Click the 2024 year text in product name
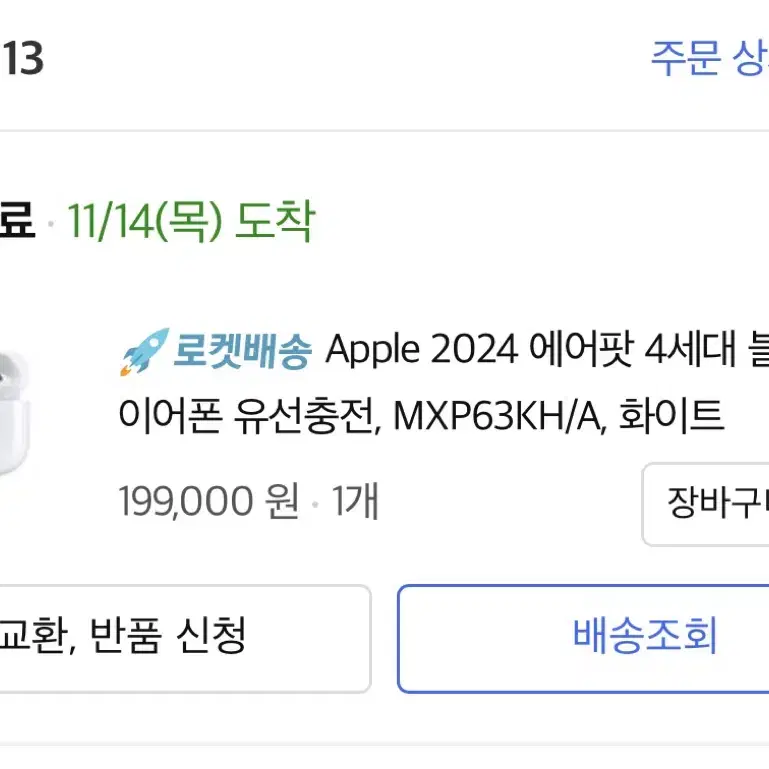The image size is (769, 769). coord(474,350)
